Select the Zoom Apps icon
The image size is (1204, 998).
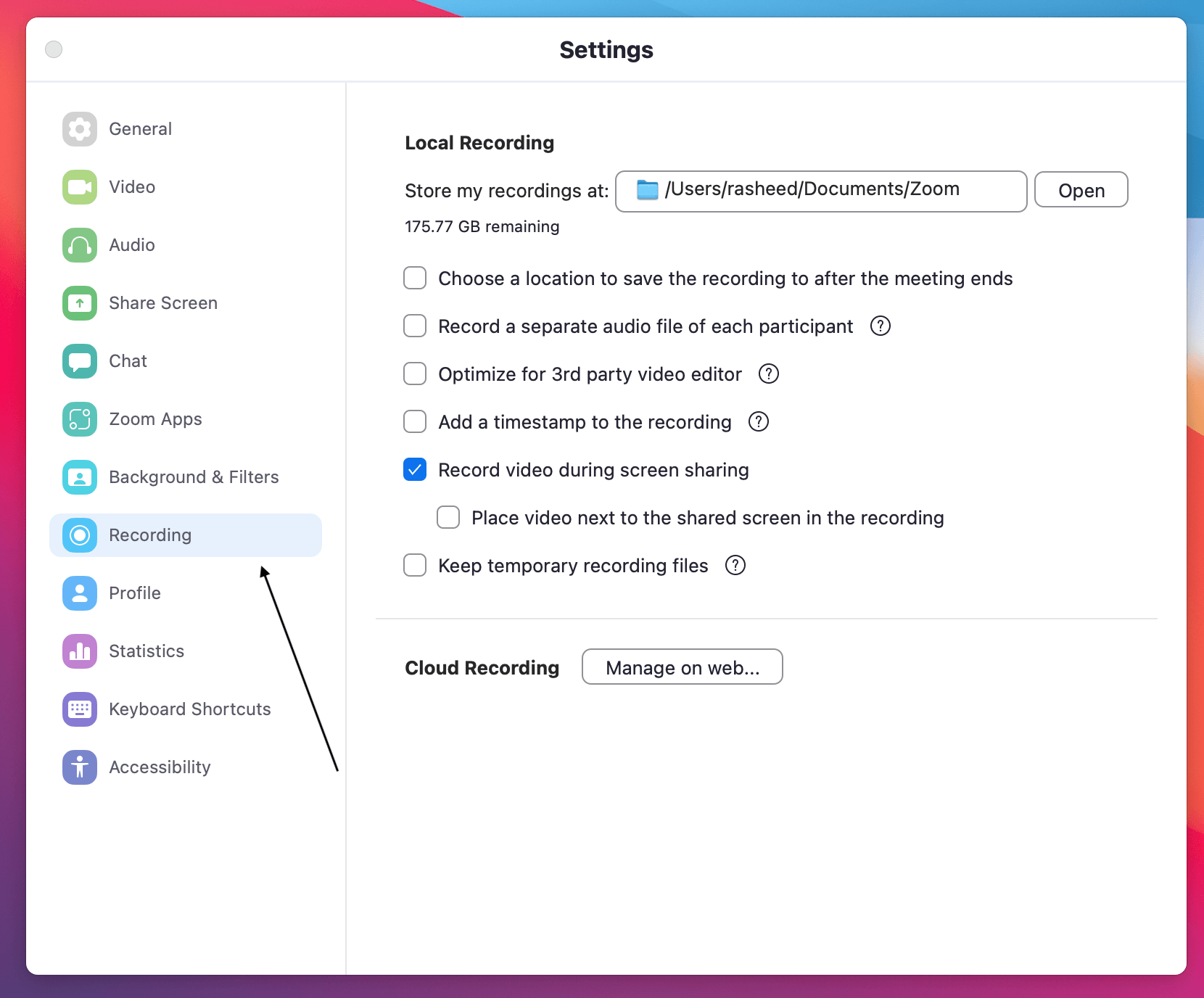point(78,419)
